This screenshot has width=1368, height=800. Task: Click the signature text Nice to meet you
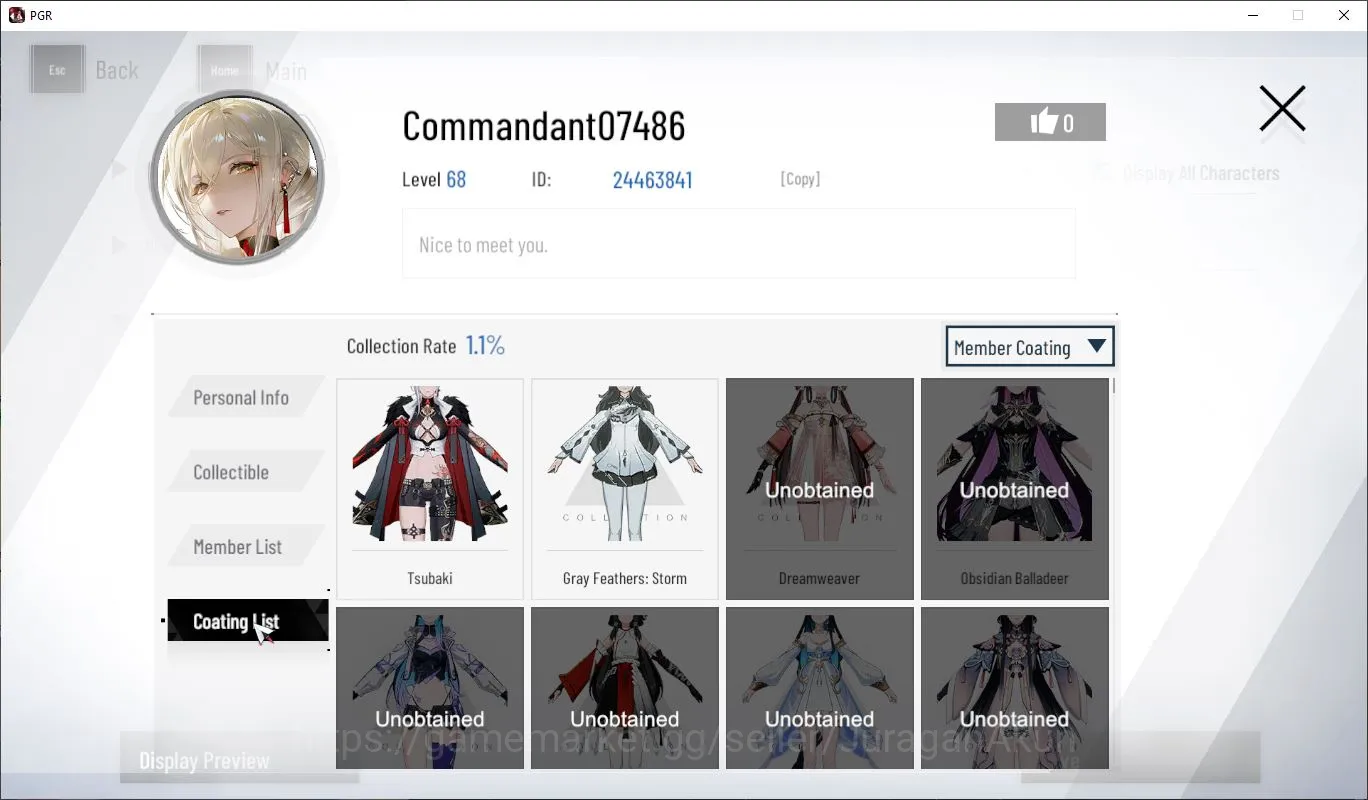tap(483, 245)
